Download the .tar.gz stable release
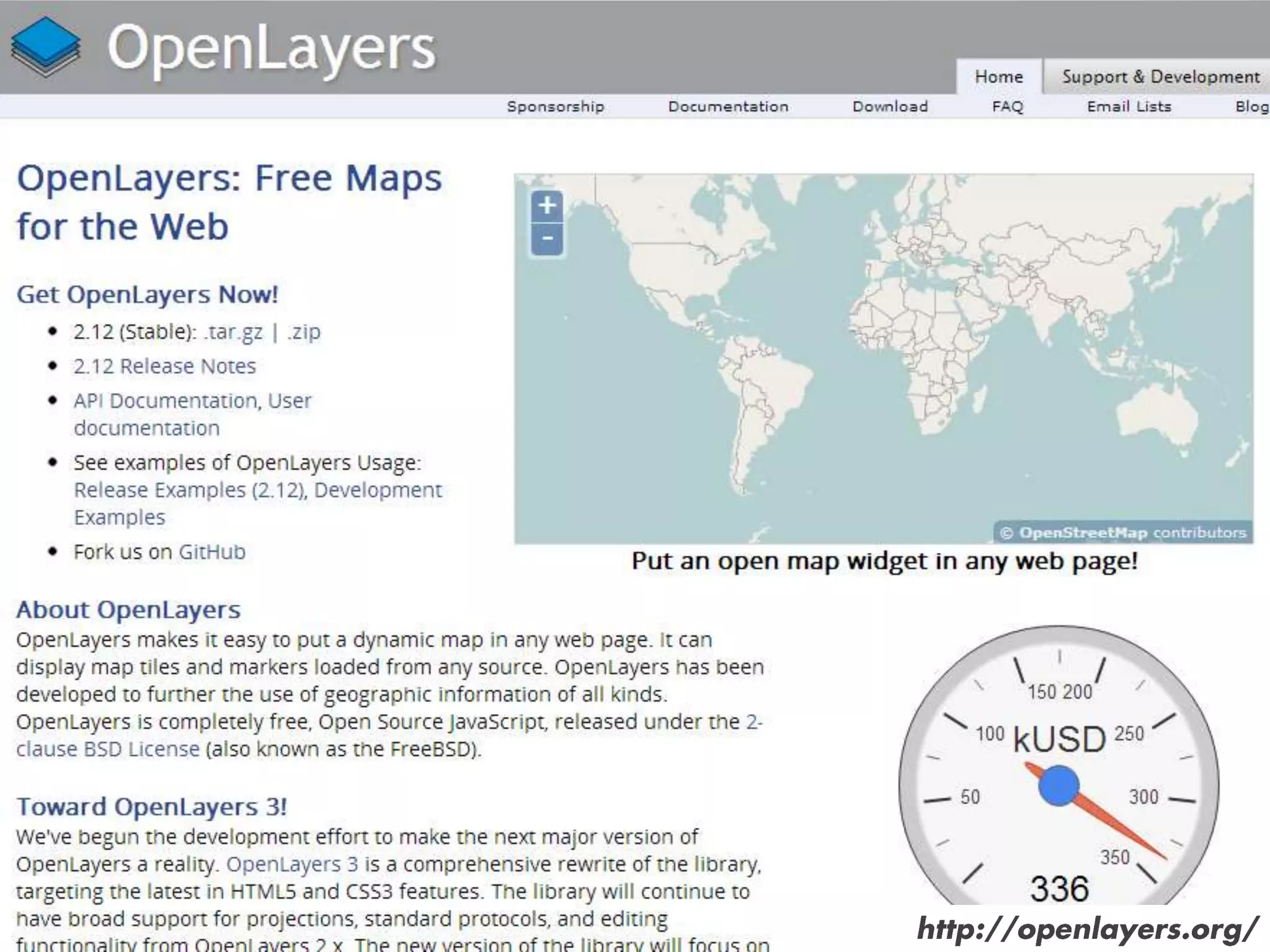1270x952 pixels. tap(233, 332)
